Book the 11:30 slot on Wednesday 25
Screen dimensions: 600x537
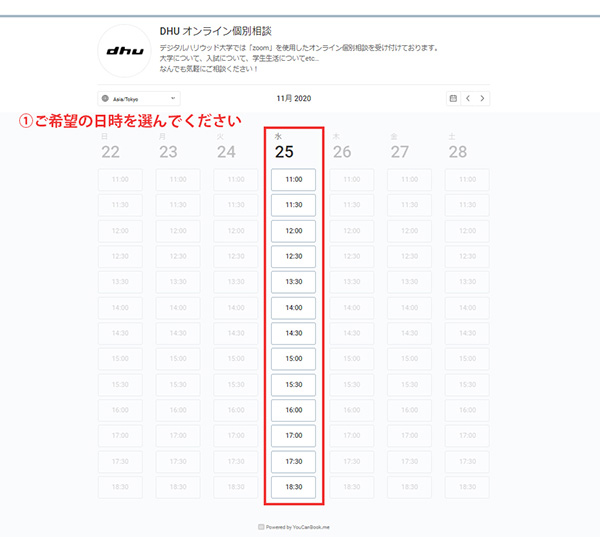tap(293, 205)
